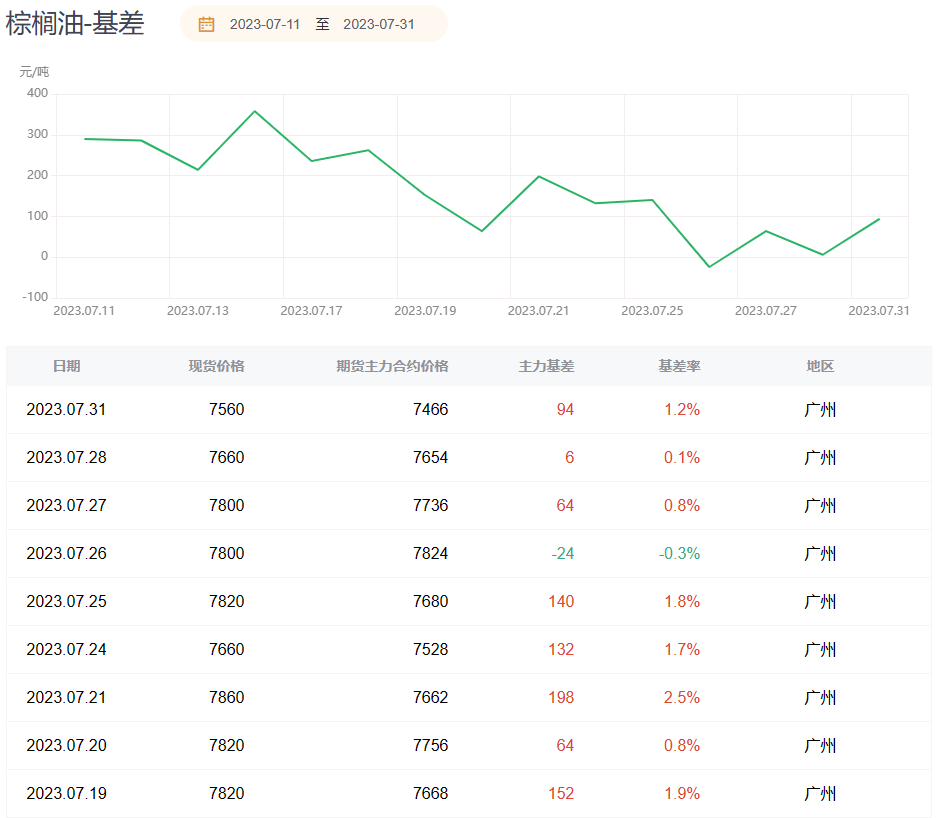The image size is (943, 818).
Task: Click futures price 7466 cell
Action: point(431,410)
